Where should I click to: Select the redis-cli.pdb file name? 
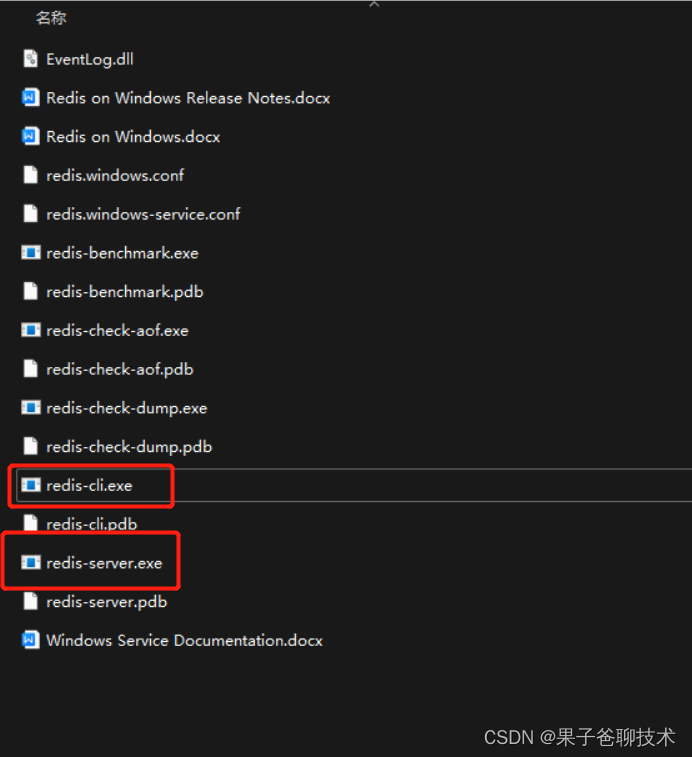click(x=92, y=524)
